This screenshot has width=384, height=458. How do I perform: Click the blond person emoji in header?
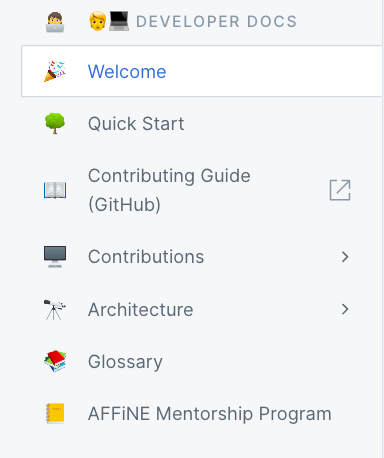98,21
